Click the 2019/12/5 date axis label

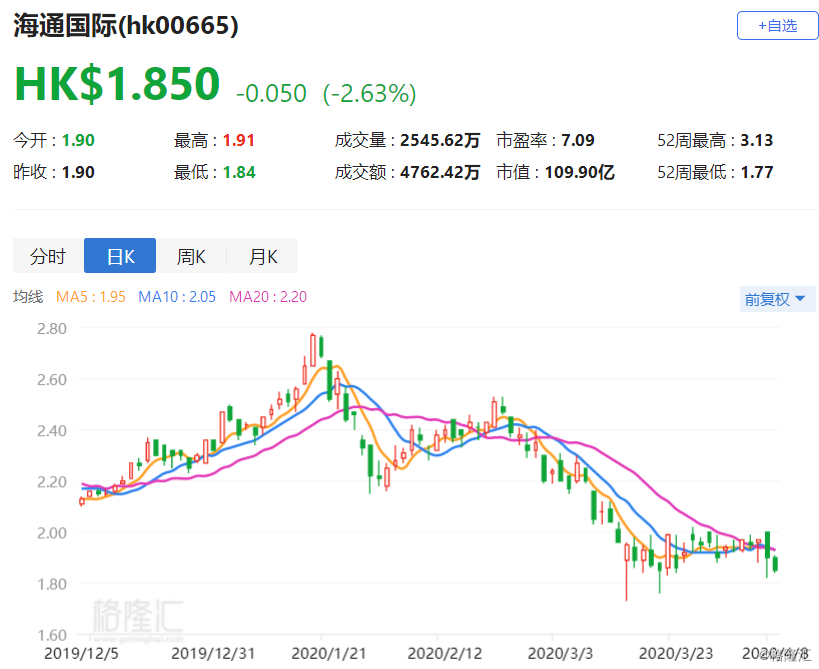(x=81, y=653)
